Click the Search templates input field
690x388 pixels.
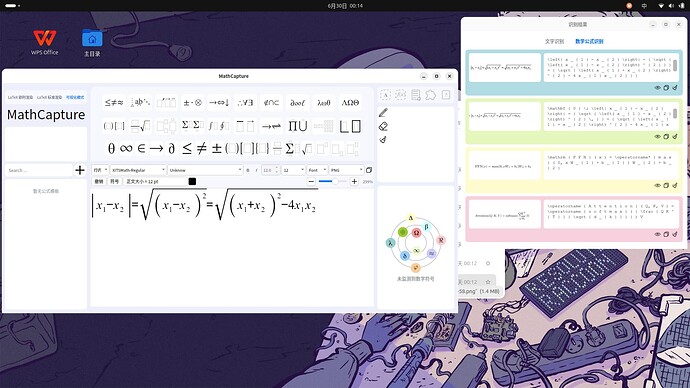pyautogui.click(x=39, y=170)
